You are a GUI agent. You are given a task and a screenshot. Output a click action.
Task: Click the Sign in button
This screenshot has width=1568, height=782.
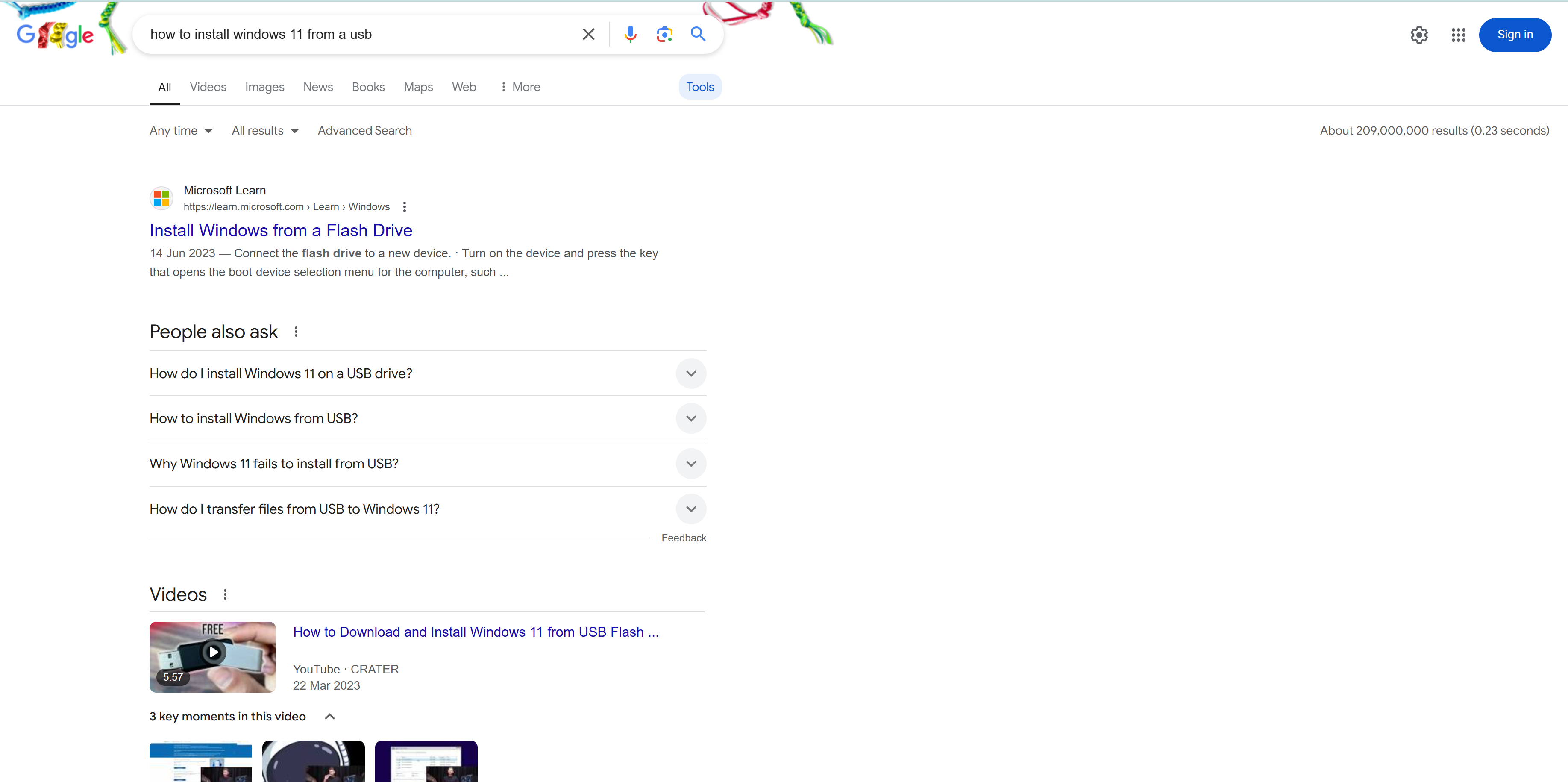coord(1515,35)
